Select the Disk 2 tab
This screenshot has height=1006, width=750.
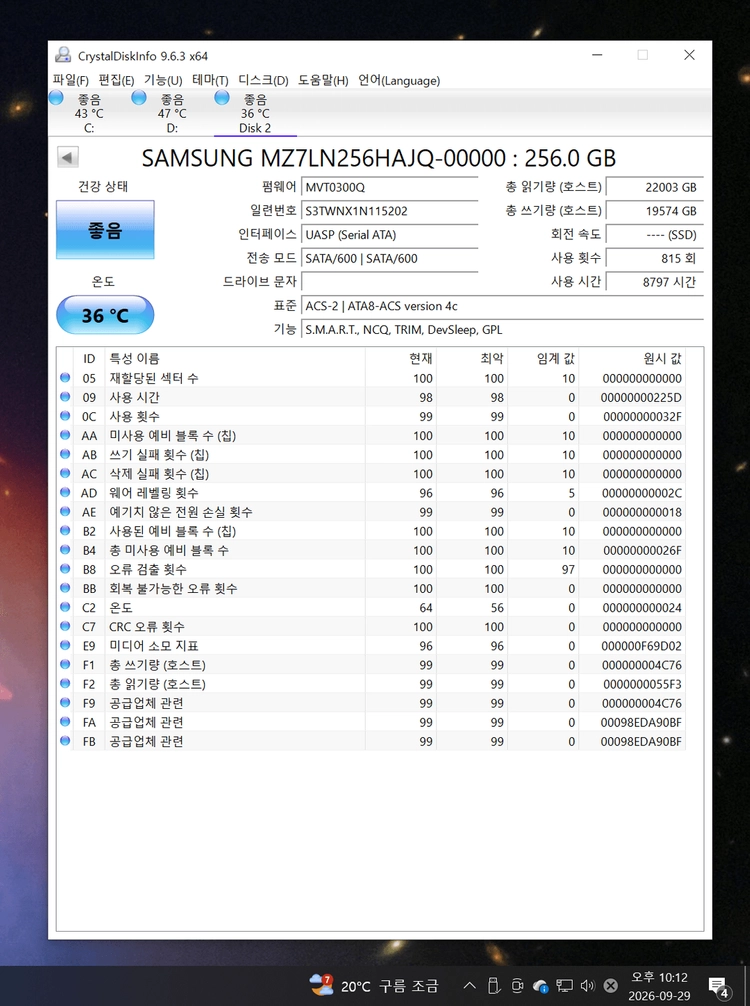click(x=255, y=113)
